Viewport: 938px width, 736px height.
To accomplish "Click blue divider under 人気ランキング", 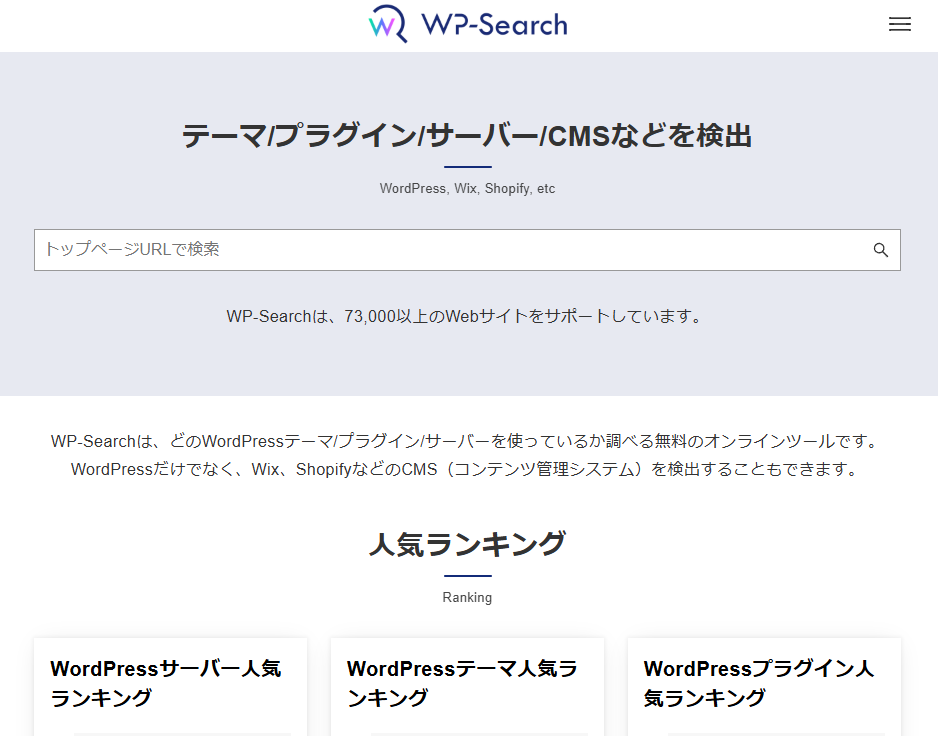I will click(x=467, y=576).
